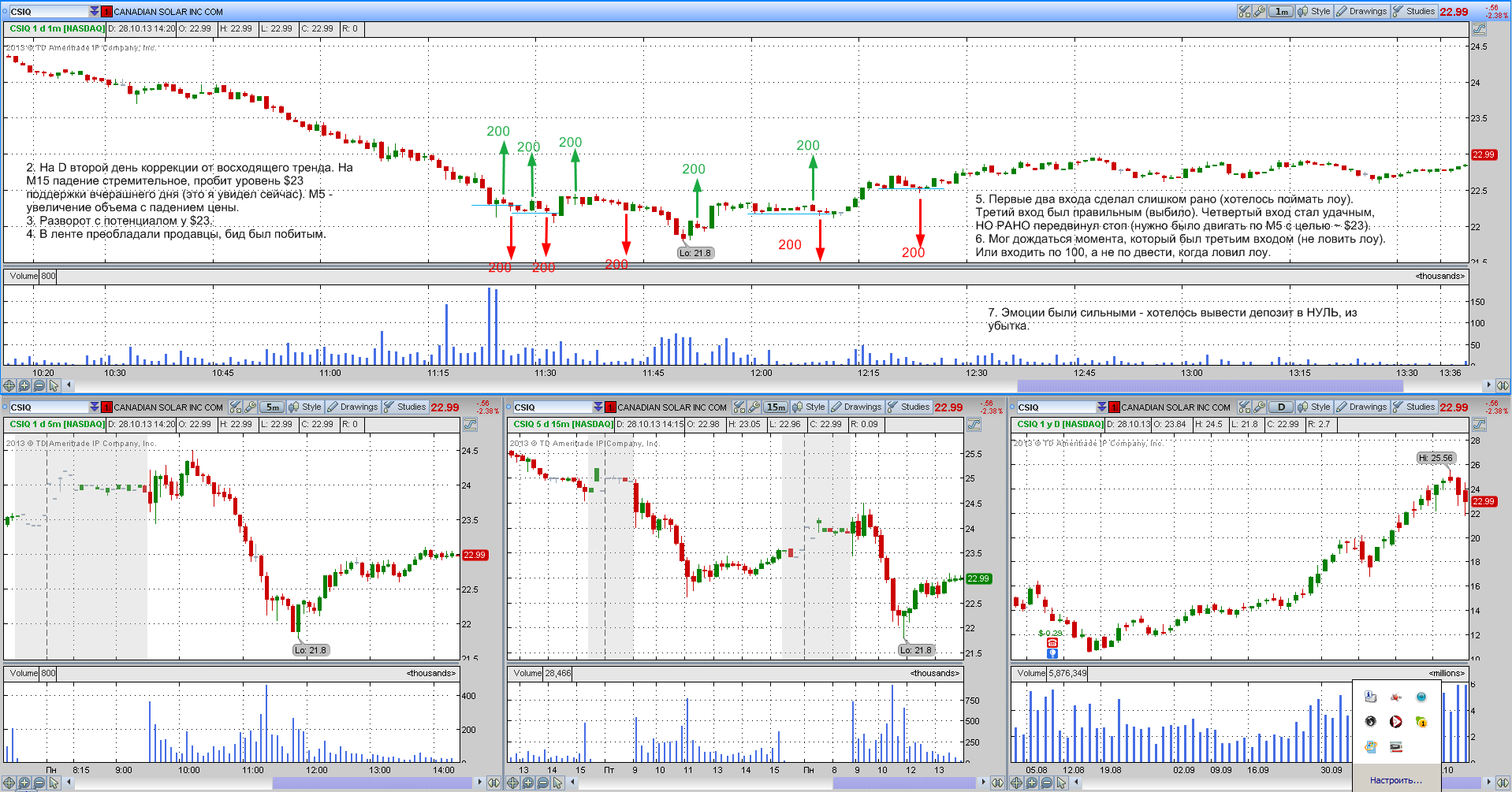Click quick study flask icon in 5m chart
Viewport: 1512px width, 792px height.
pyautogui.click(x=235, y=407)
